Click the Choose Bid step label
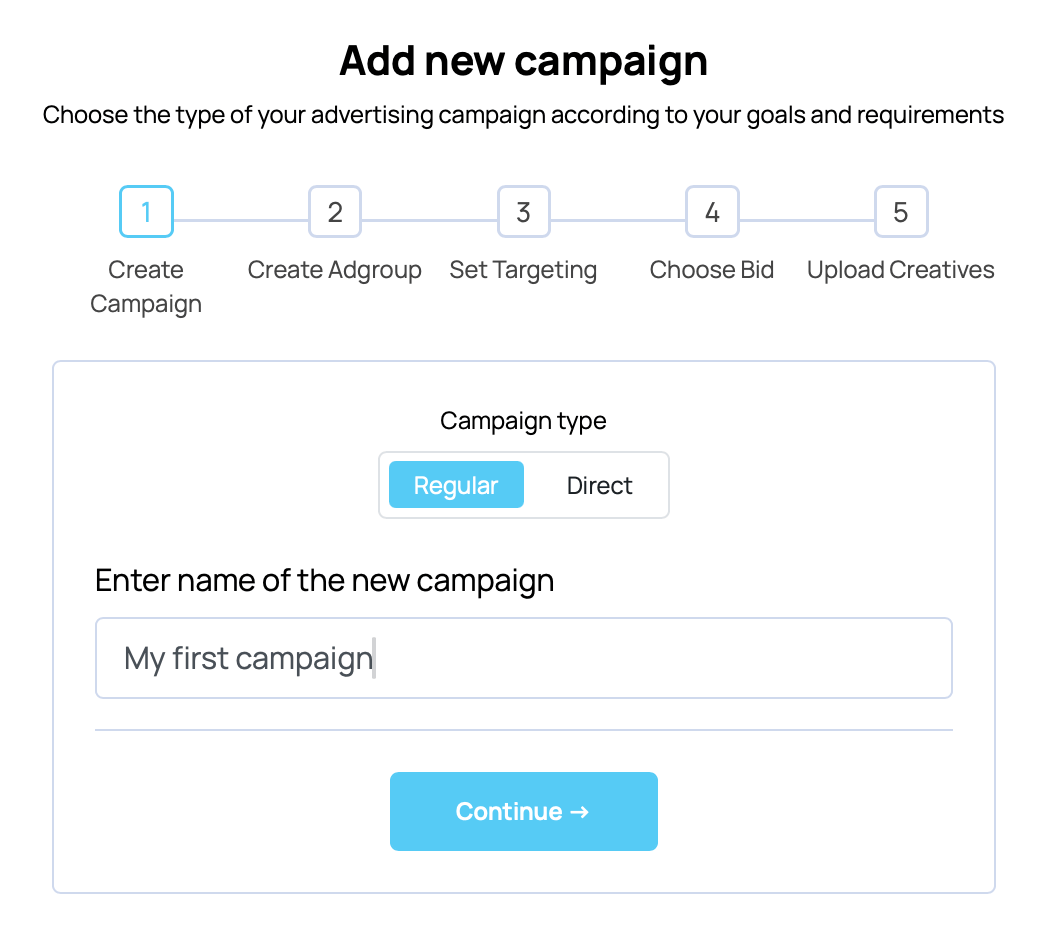The height and width of the screenshot is (948, 1052). 712,269
